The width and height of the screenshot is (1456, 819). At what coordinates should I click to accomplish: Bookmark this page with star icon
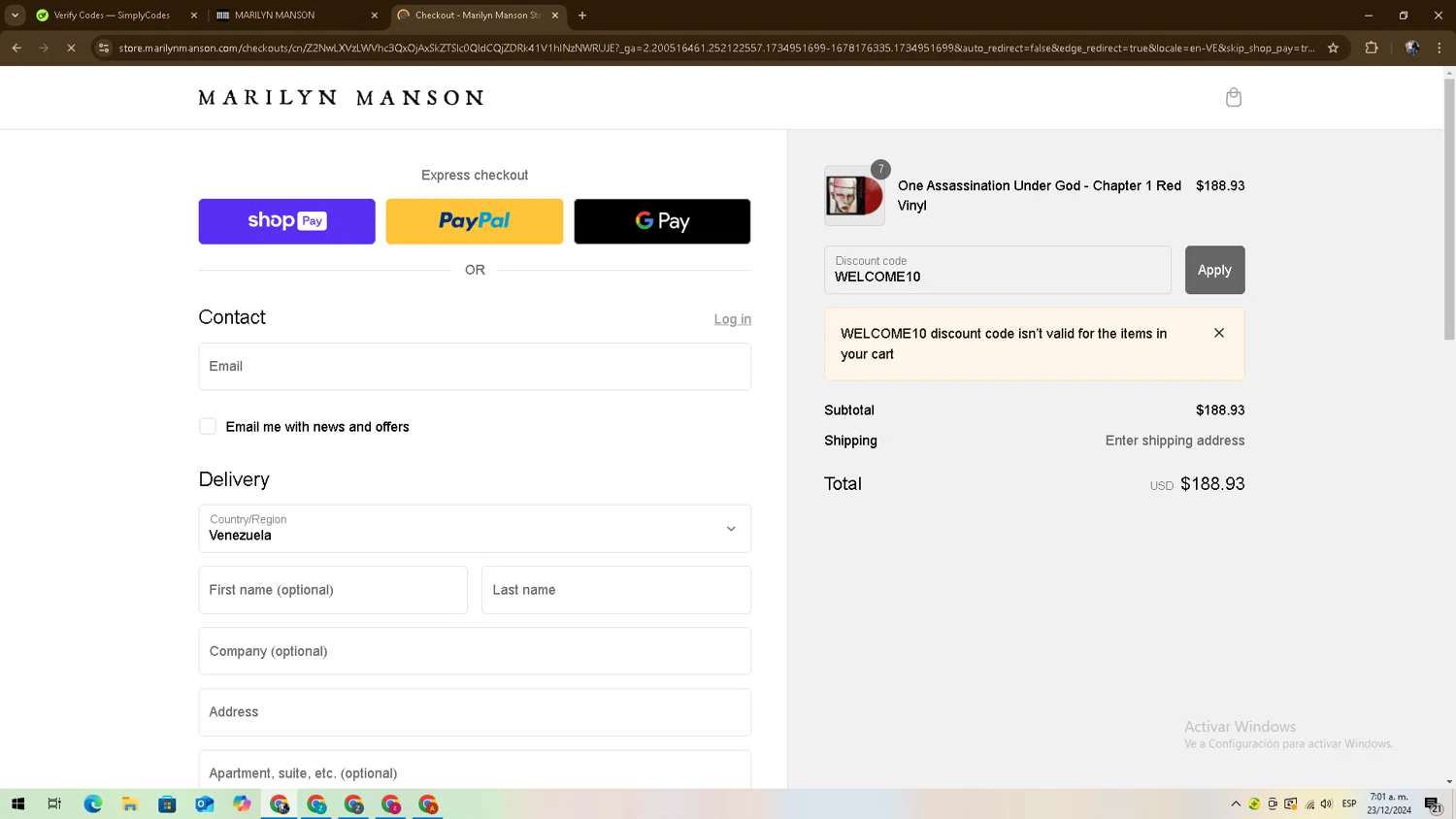point(1334,48)
